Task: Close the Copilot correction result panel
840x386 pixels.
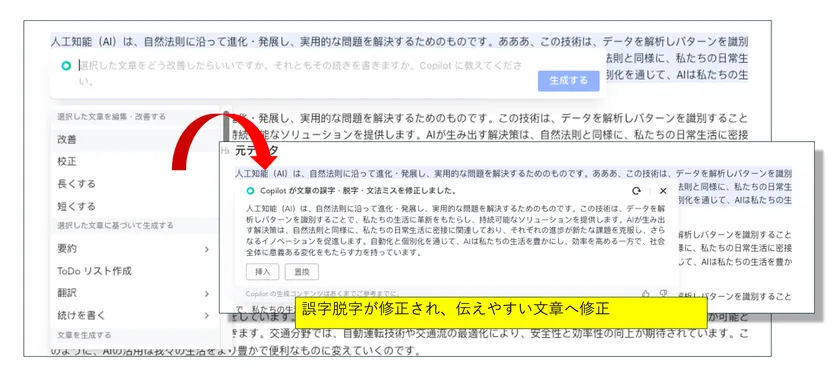Action: (x=663, y=191)
